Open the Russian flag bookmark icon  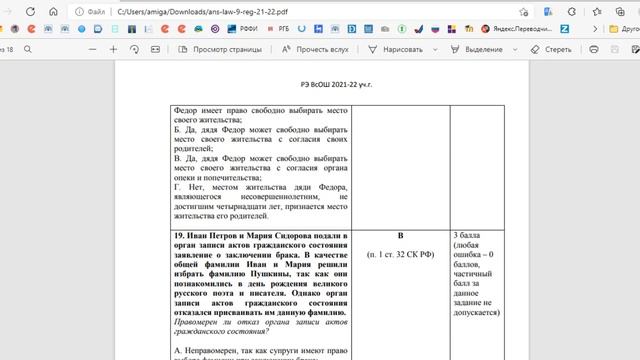tap(435, 29)
